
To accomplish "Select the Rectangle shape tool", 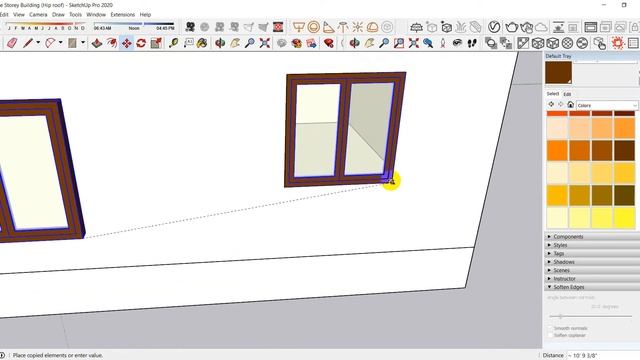I will [72, 43].
